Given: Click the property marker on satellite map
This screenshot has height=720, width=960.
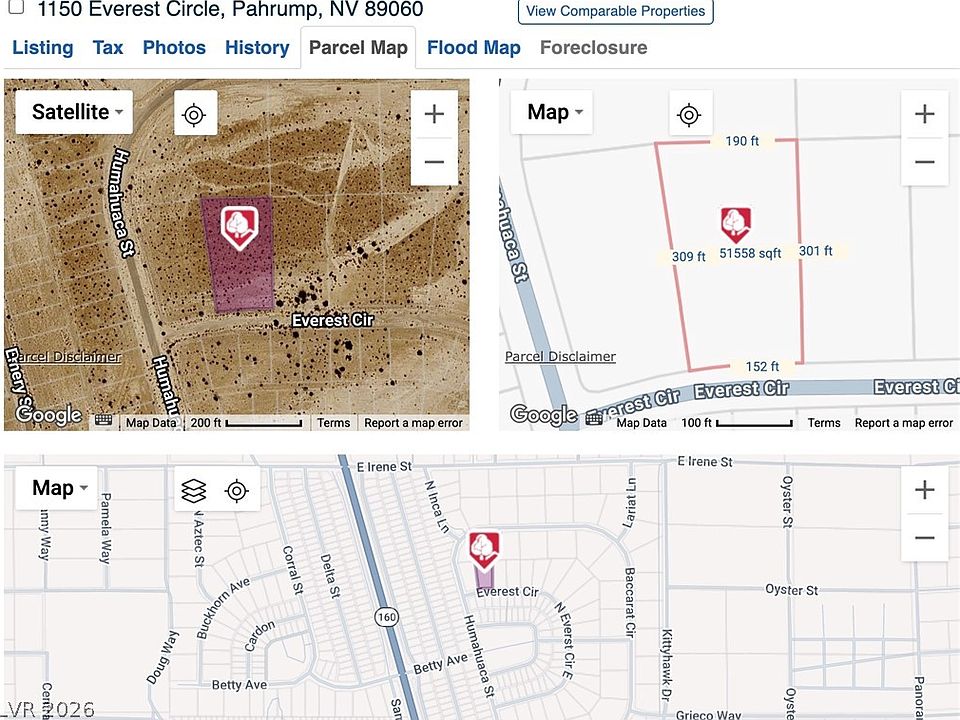Looking at the screenshot, I should click(239, 228).
